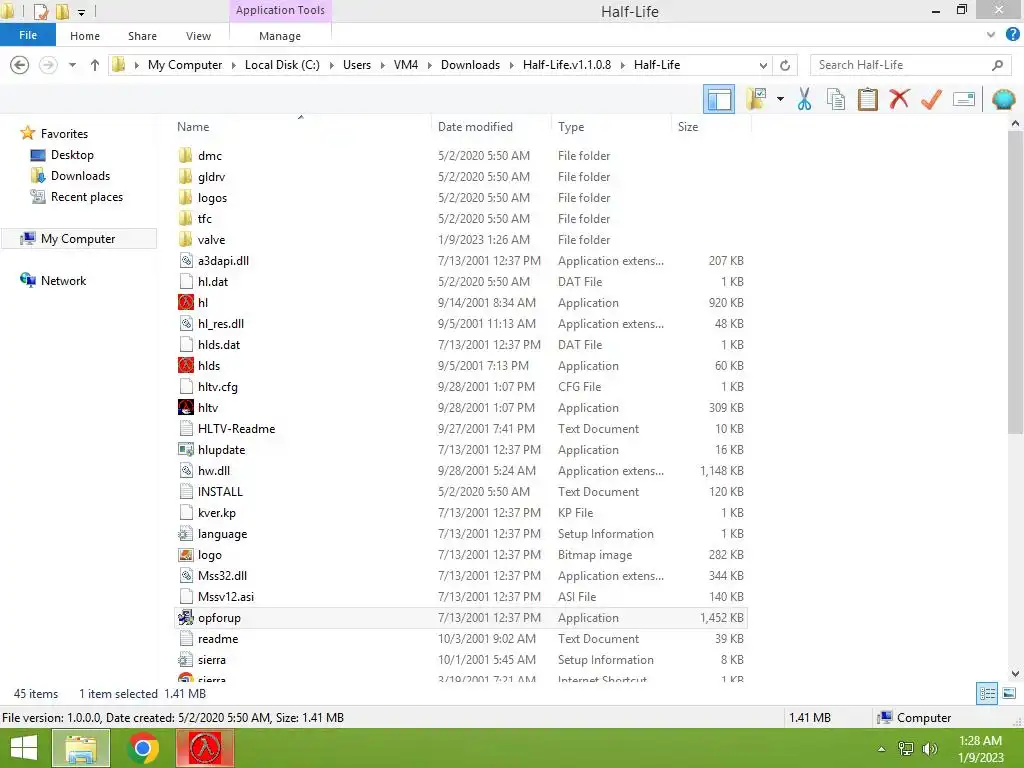Click the Favorites star heading

click(63, 133)
